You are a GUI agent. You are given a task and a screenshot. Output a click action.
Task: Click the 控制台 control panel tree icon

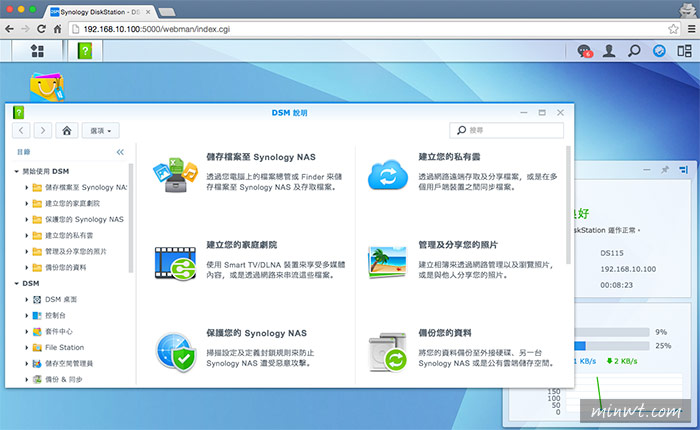[x=37, y=316]
